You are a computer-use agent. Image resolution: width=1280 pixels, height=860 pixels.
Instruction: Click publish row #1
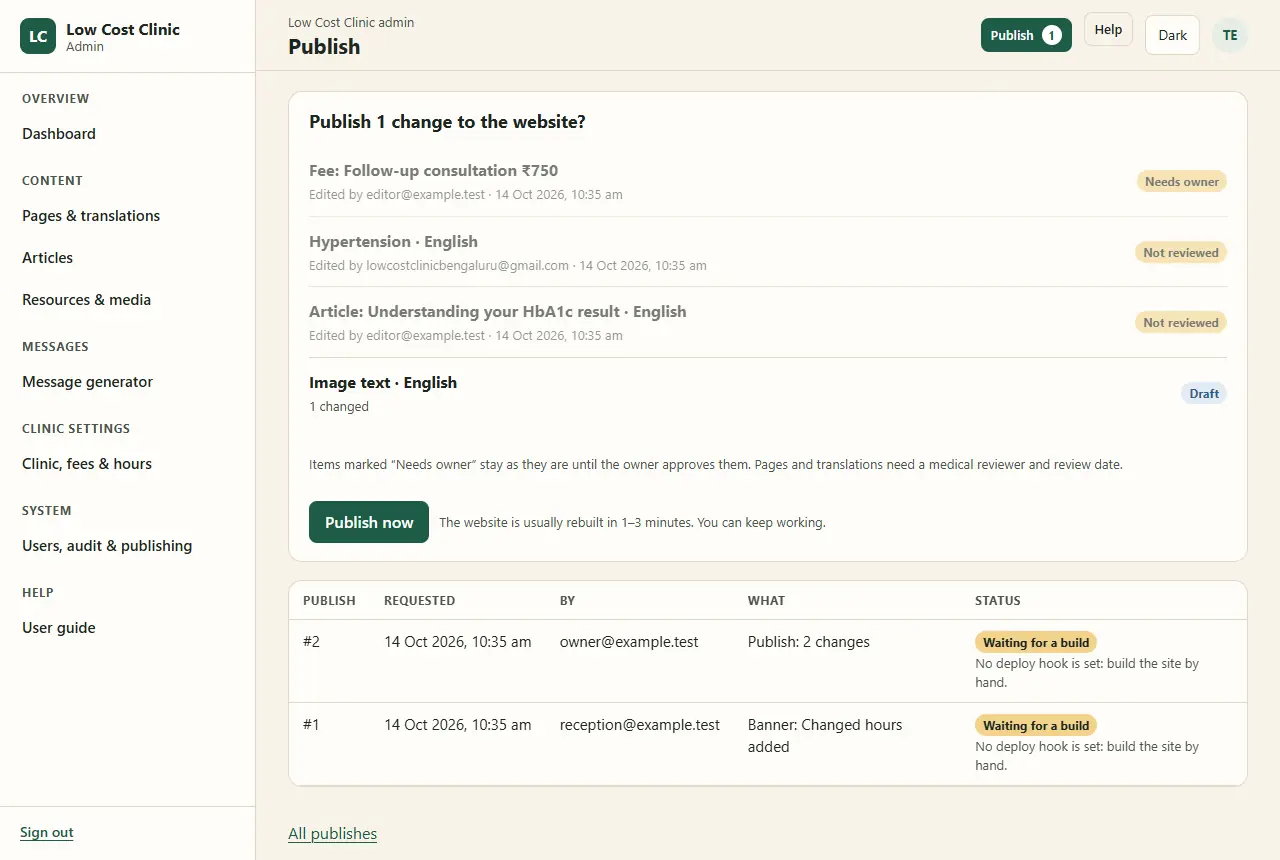pyautogui.click(x=768, y=744)
